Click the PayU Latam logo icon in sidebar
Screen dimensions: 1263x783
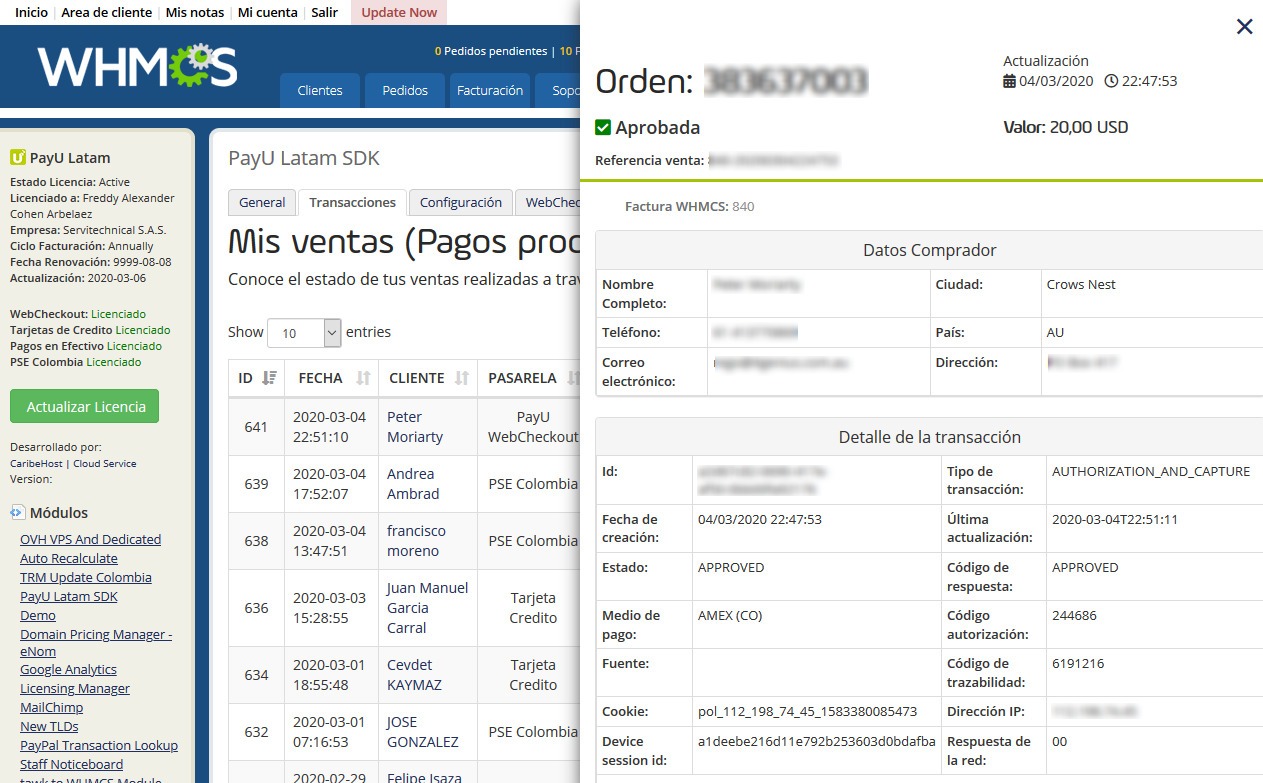17,157
